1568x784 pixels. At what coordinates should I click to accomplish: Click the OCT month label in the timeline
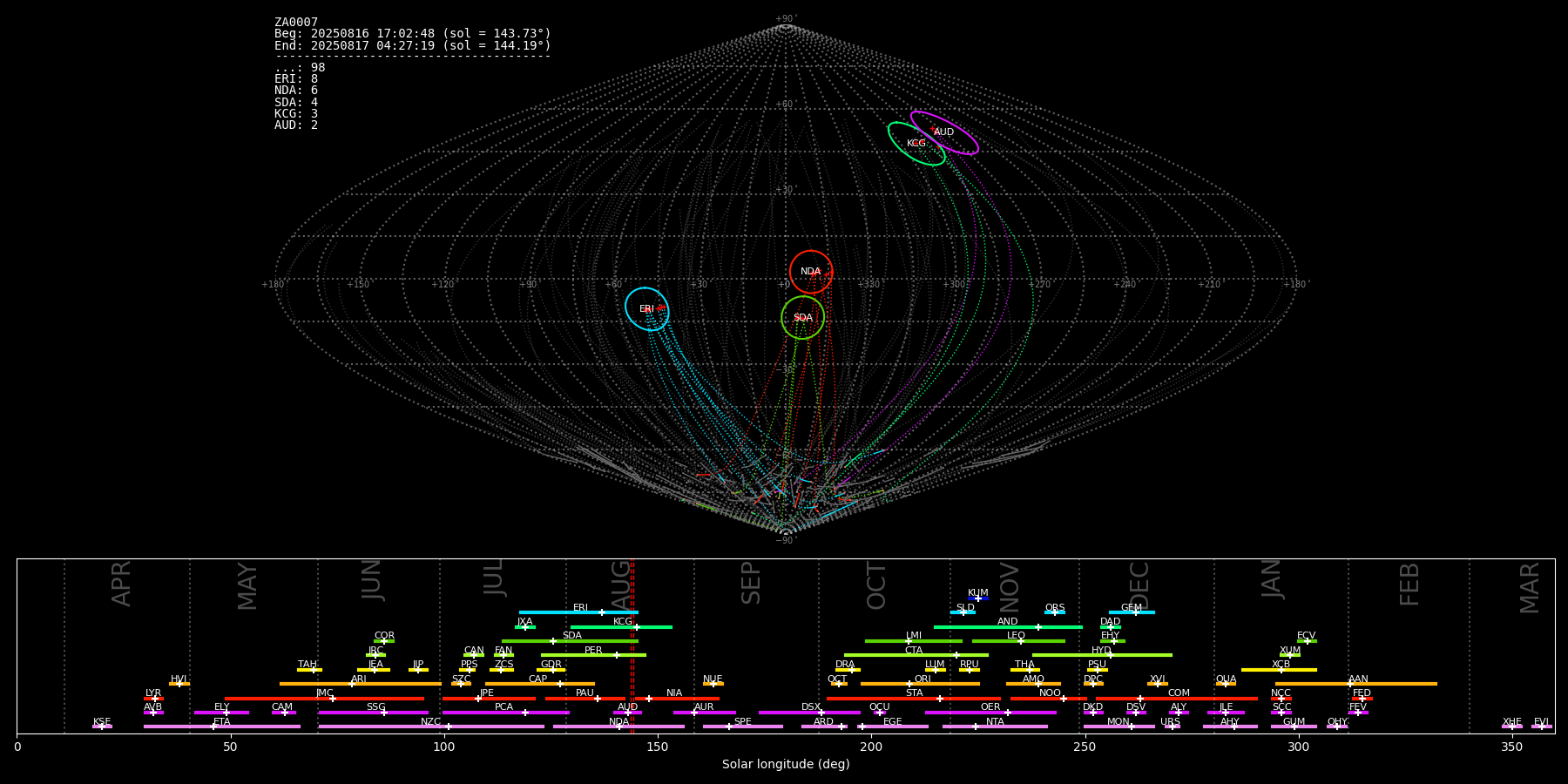[x=877, y=585]
